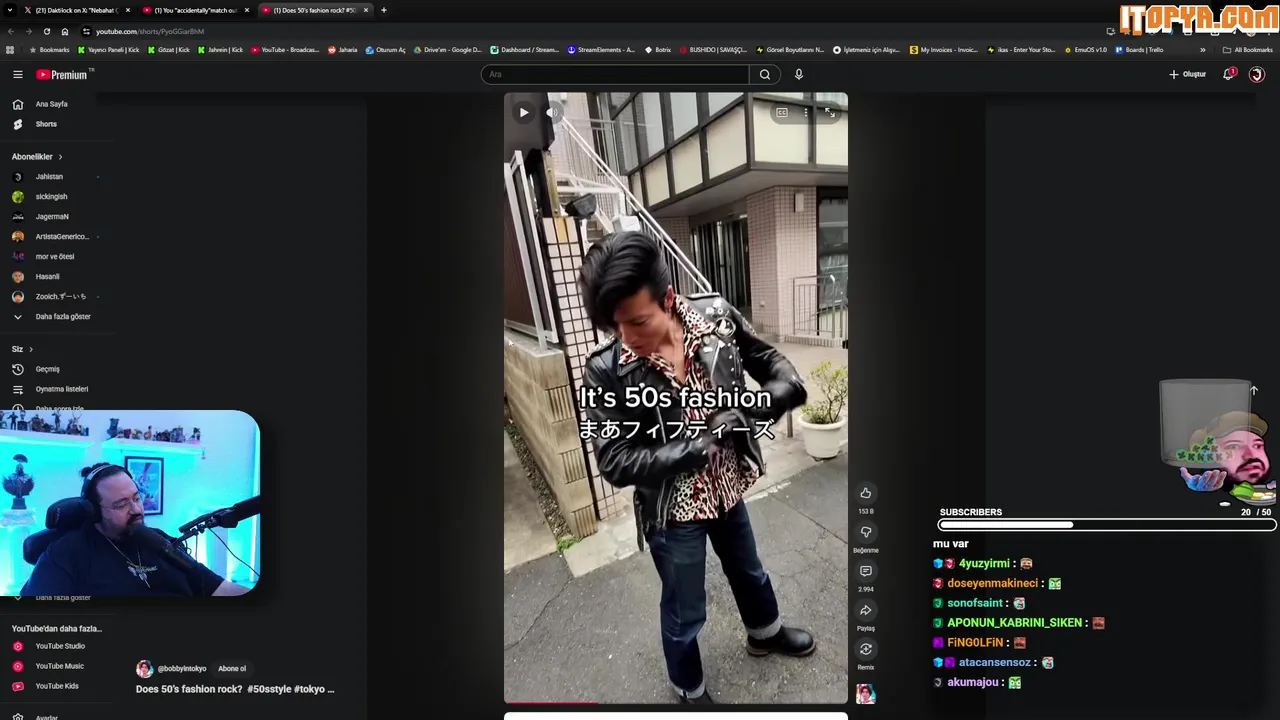Play the Short video
The image size is (1280, 720).
[524, 113]
